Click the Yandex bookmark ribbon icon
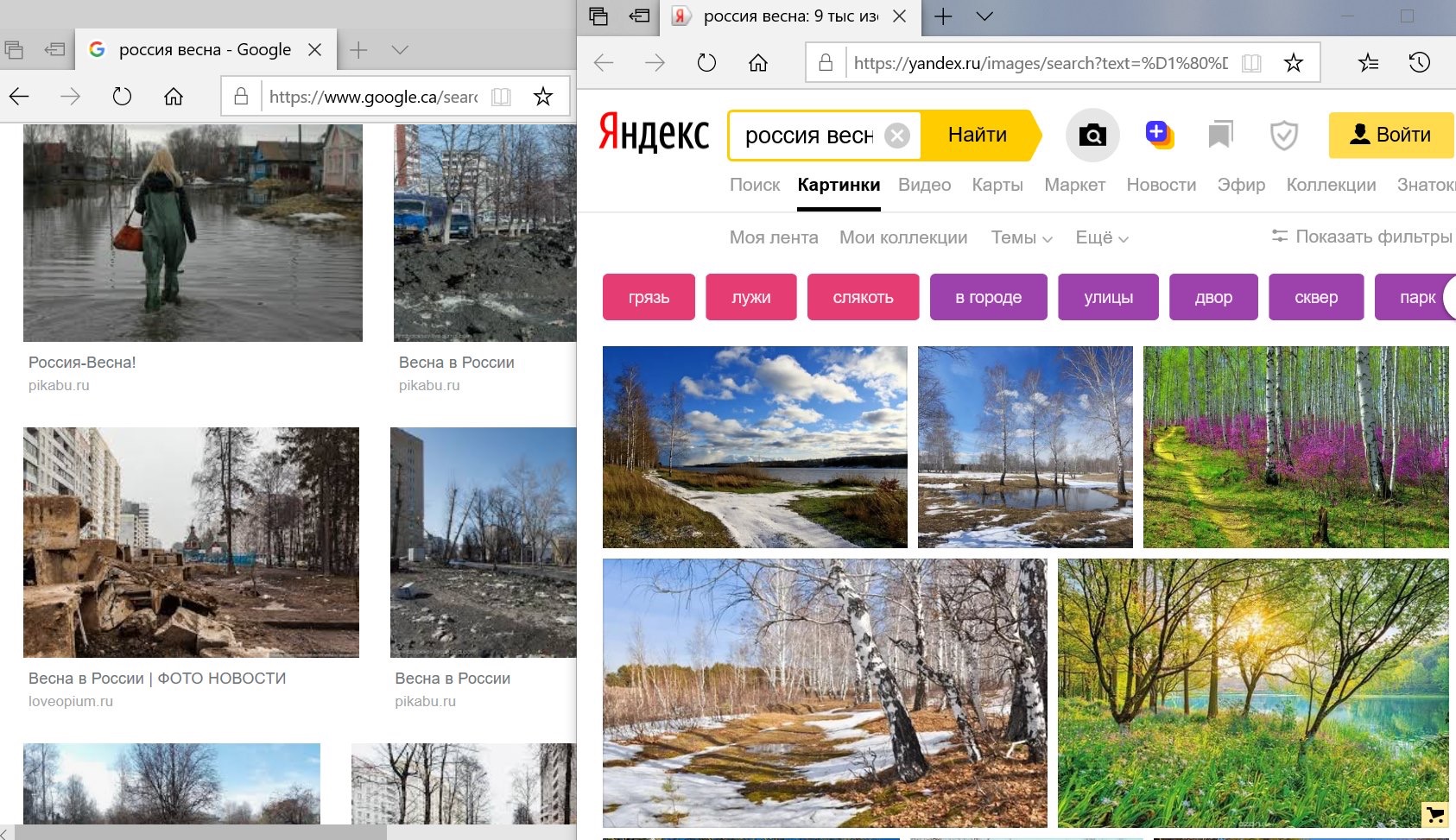 1219,135
